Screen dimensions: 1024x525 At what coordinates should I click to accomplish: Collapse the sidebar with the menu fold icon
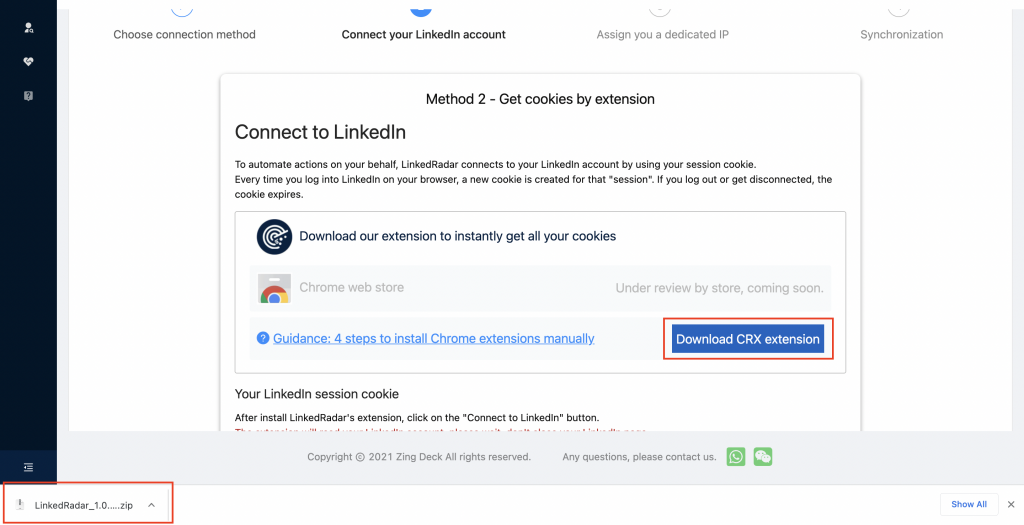(x=29, y=467)
